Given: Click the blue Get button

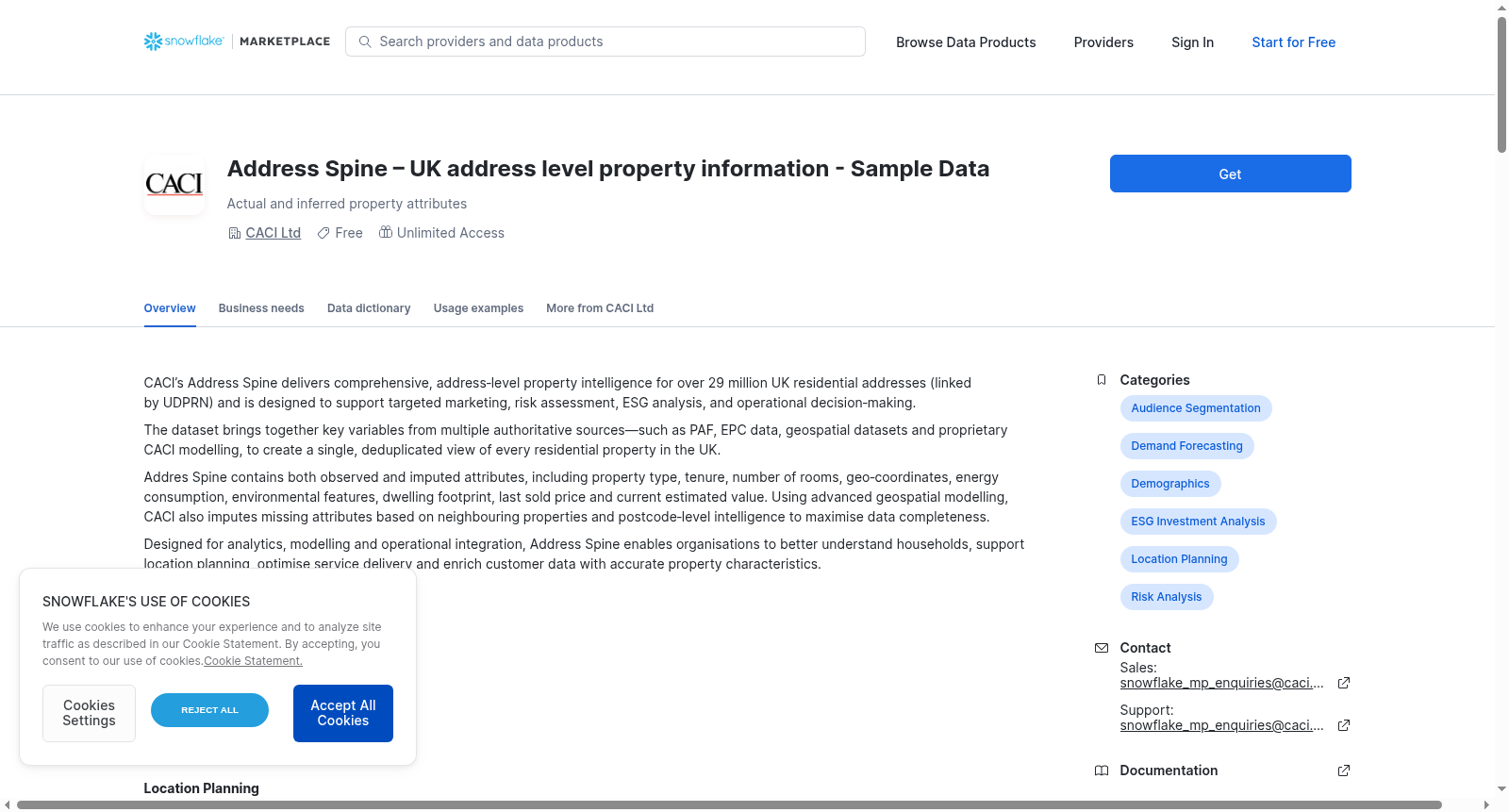Looking at the screenshot, I should point(1230,174).
